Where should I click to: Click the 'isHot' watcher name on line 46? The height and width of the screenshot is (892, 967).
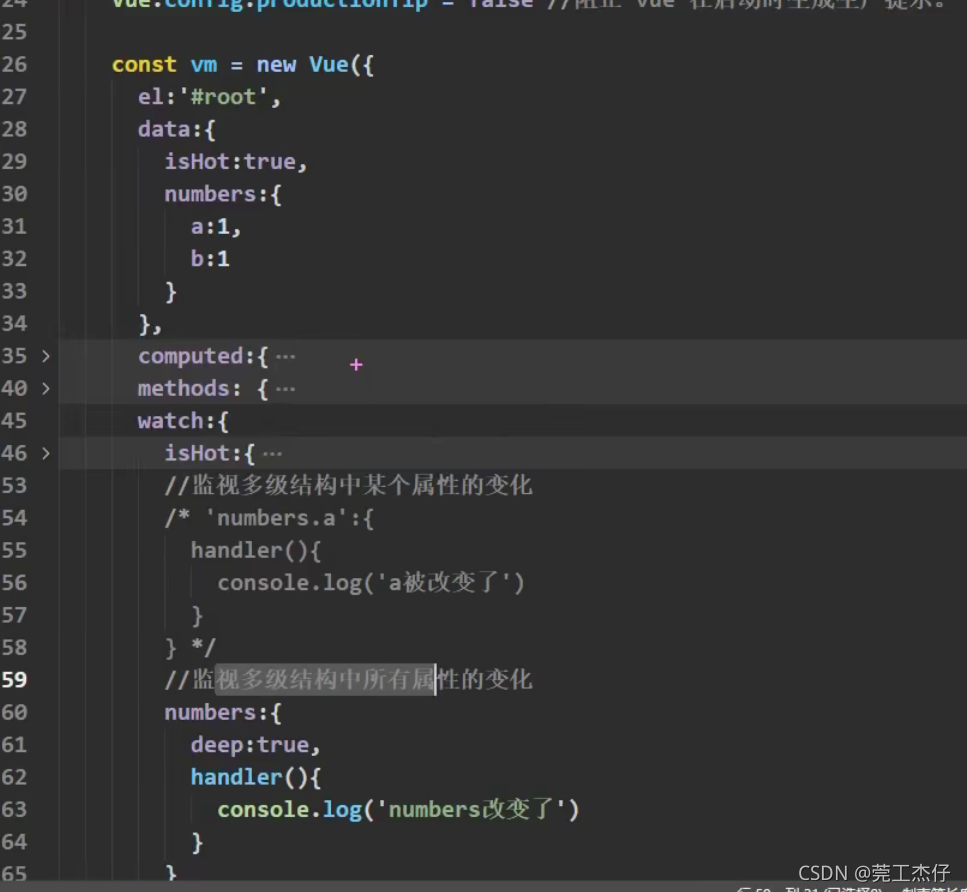tap(197, 453)
